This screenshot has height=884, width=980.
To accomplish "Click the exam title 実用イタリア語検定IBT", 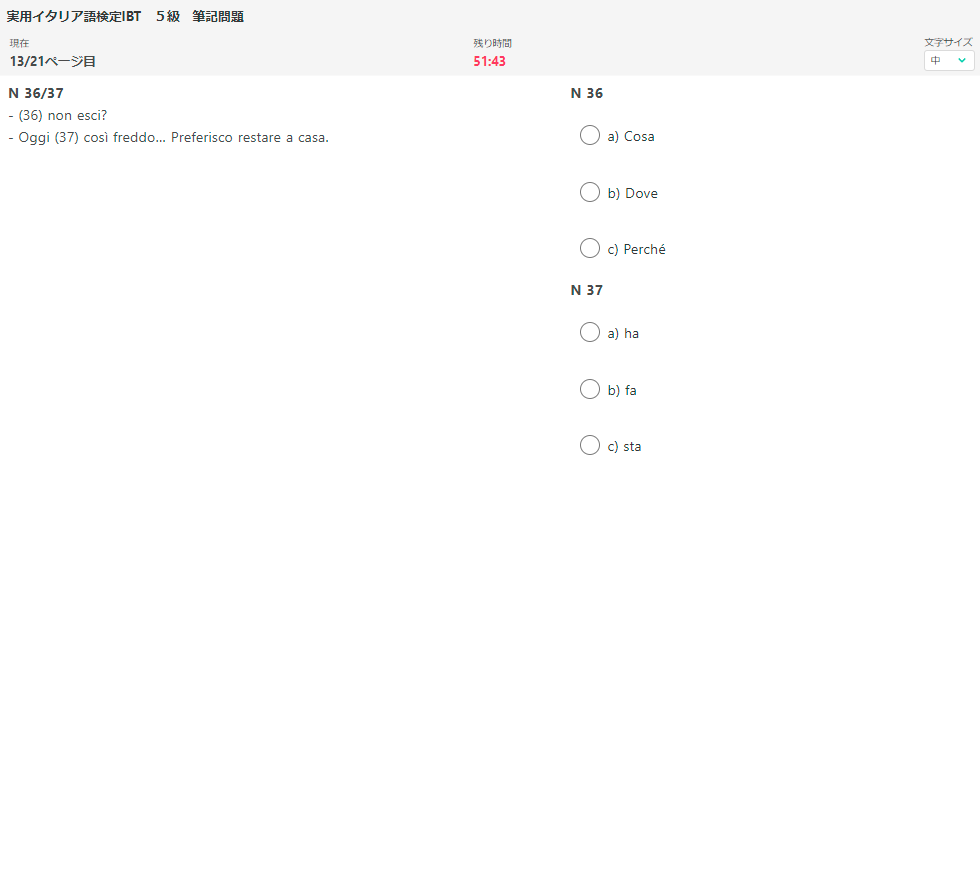I will [x=74, y=16].
